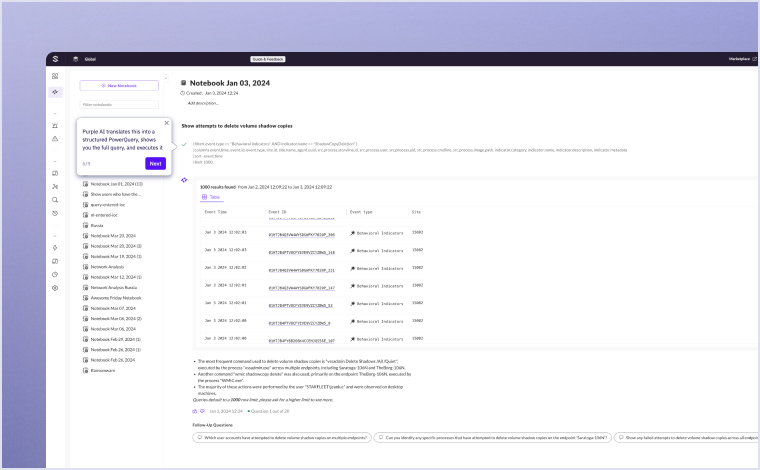Click the SentinelOne logo in top bar
This screenshot has width=760, height=470.
pos(56,59)
